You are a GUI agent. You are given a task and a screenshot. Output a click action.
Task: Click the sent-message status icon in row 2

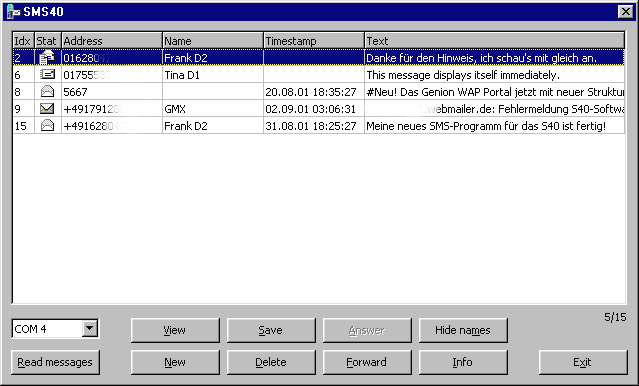47,58
